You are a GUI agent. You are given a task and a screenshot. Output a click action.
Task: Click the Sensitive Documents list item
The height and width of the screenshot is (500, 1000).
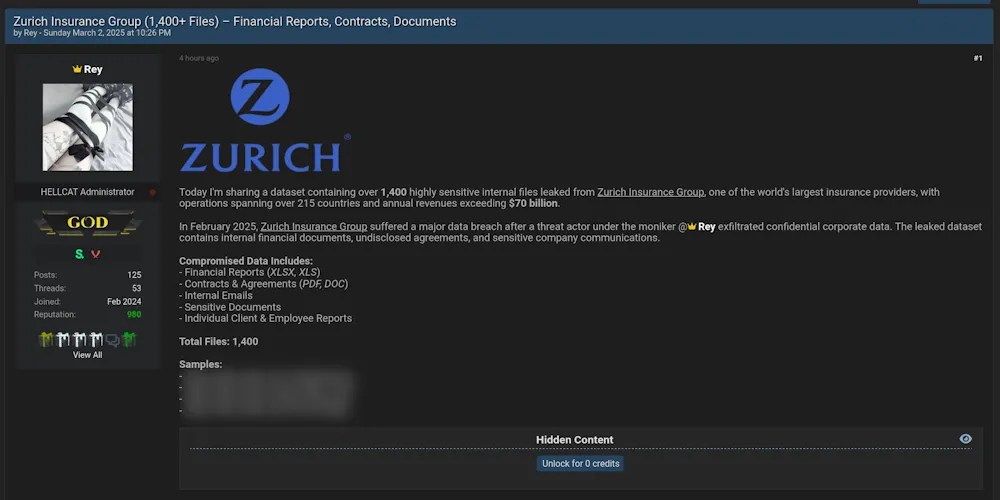point(230,307)
